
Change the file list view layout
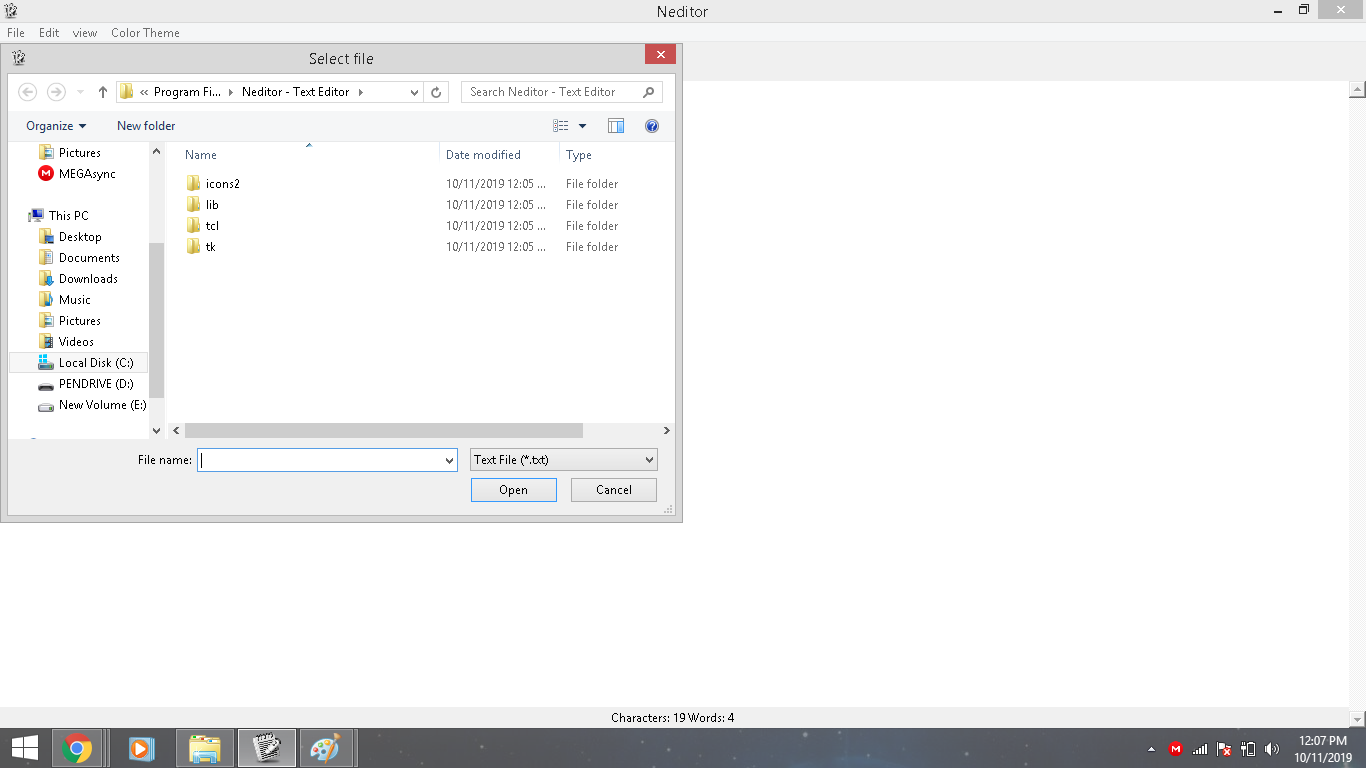pos(561,126)
